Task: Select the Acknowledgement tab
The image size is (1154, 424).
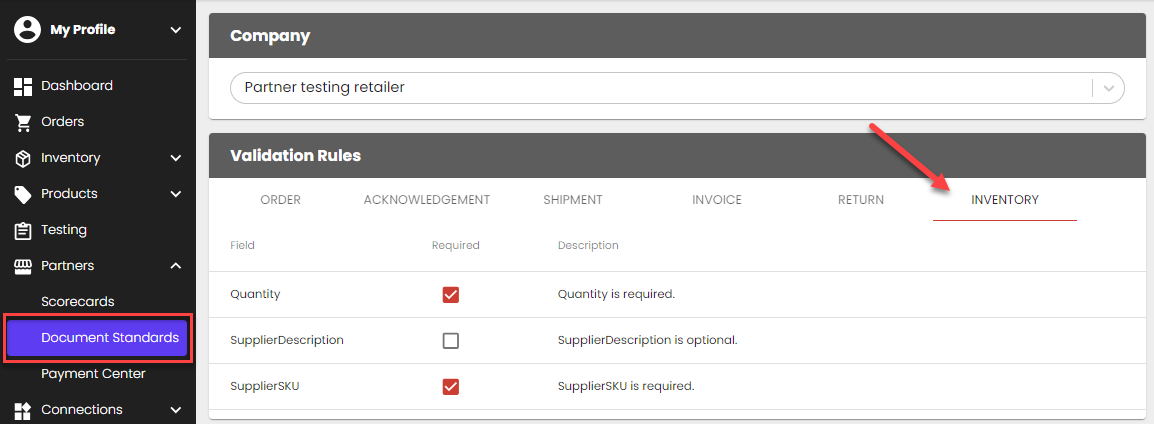Action: (427, 200)
